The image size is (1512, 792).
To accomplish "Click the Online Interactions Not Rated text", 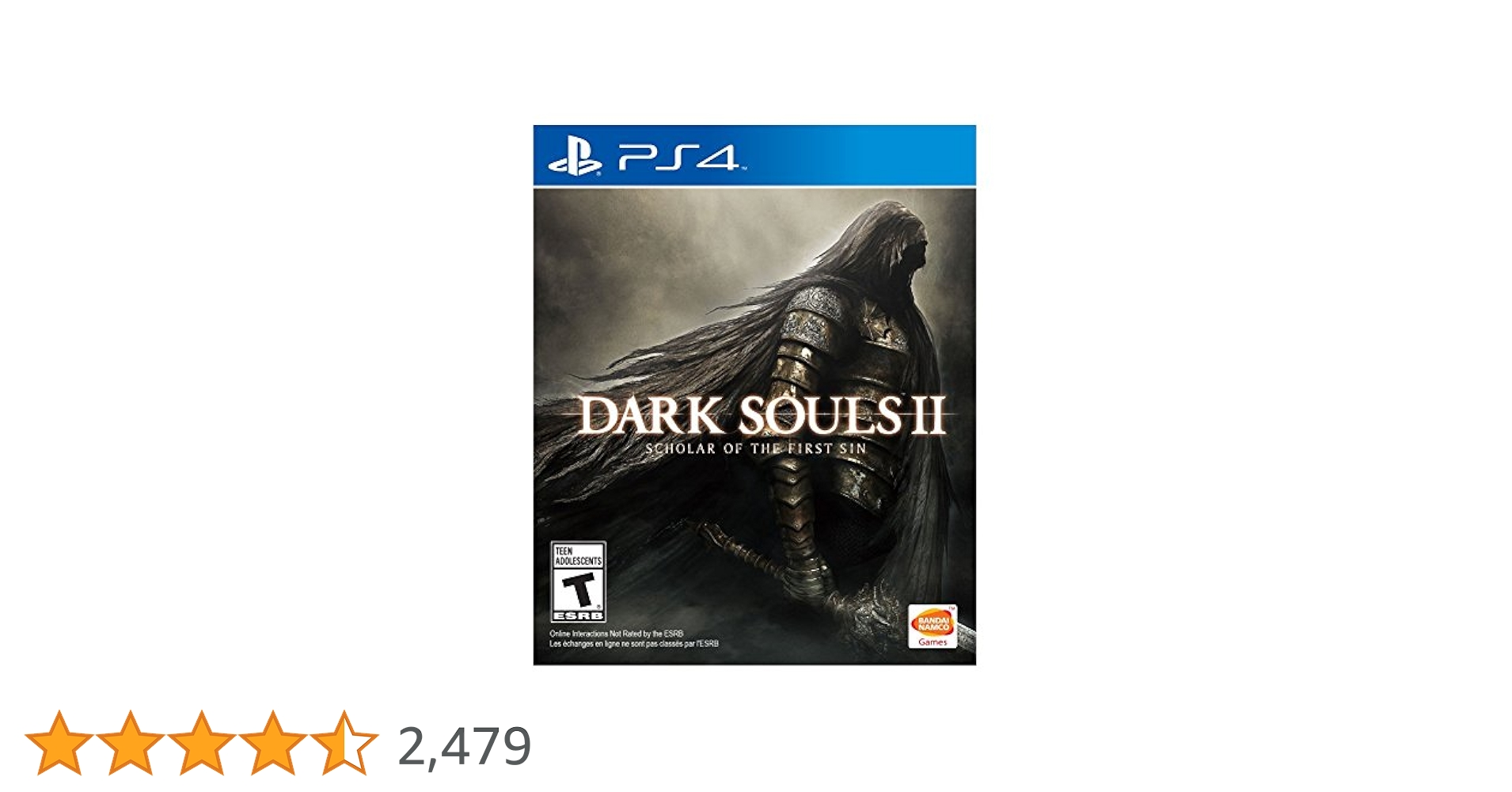I will pyautogui.click(x=616, y=634).
